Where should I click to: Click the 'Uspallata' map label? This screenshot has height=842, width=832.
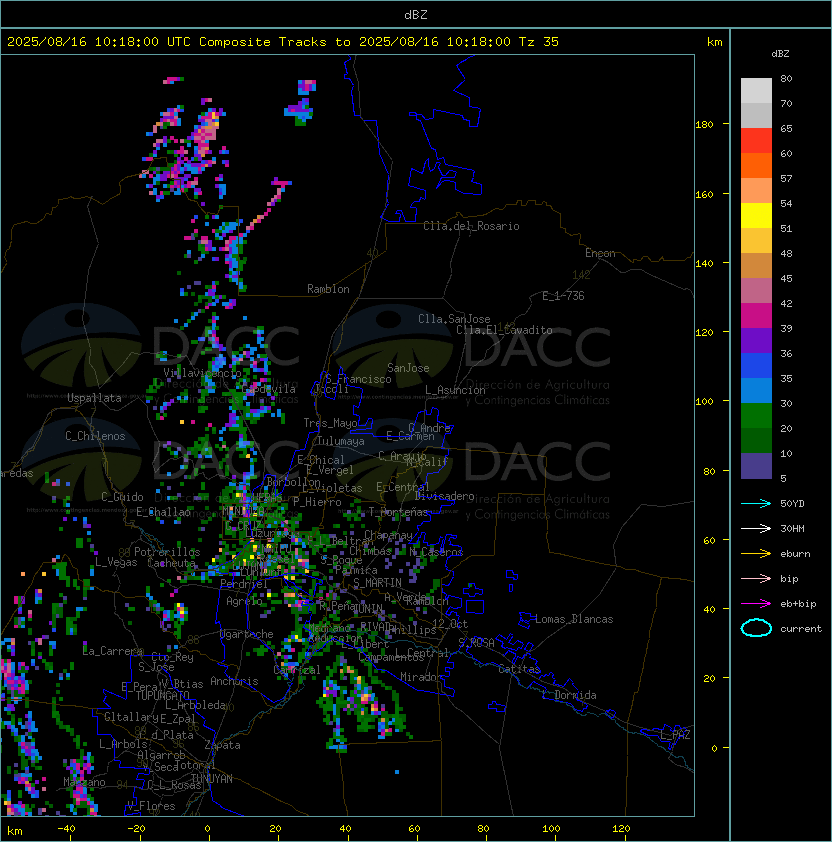tap(94, 398)
